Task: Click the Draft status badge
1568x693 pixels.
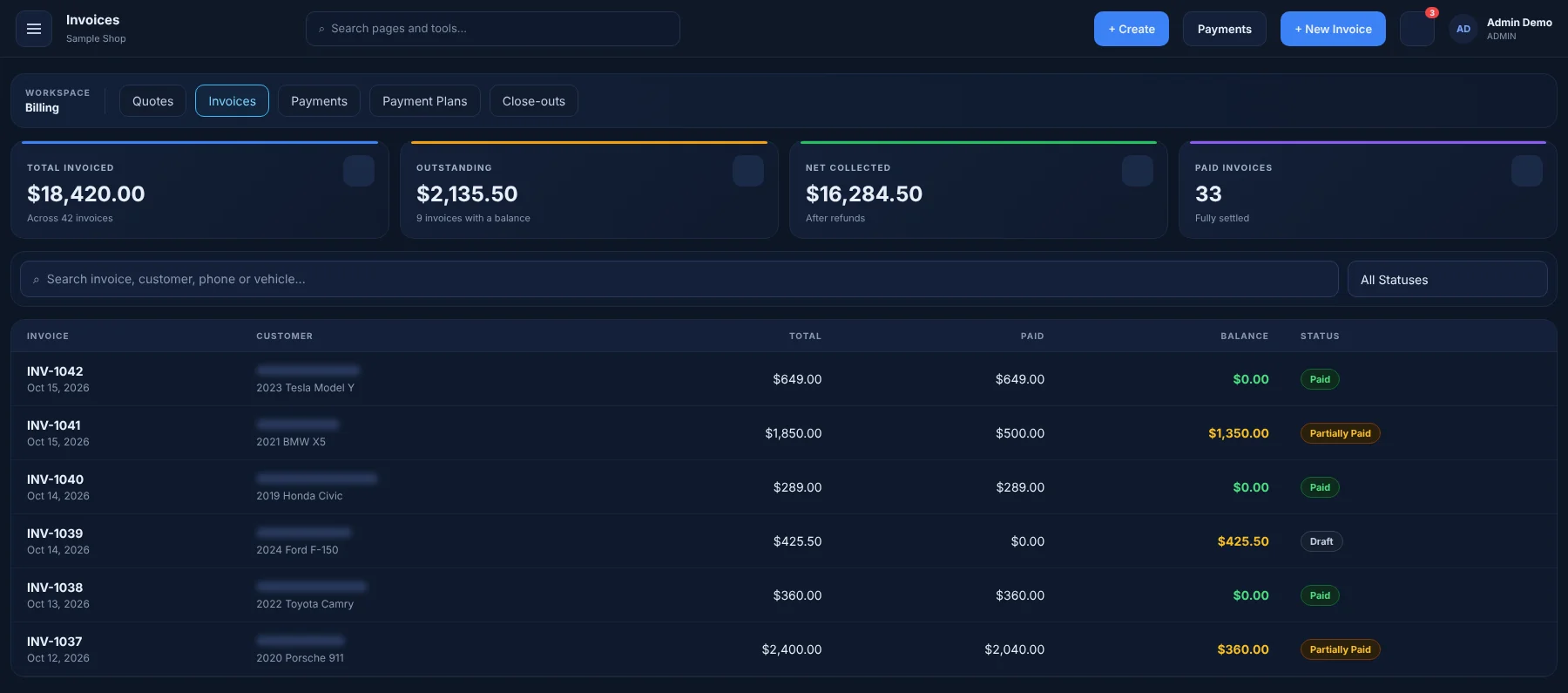Action: point(1321,541)
